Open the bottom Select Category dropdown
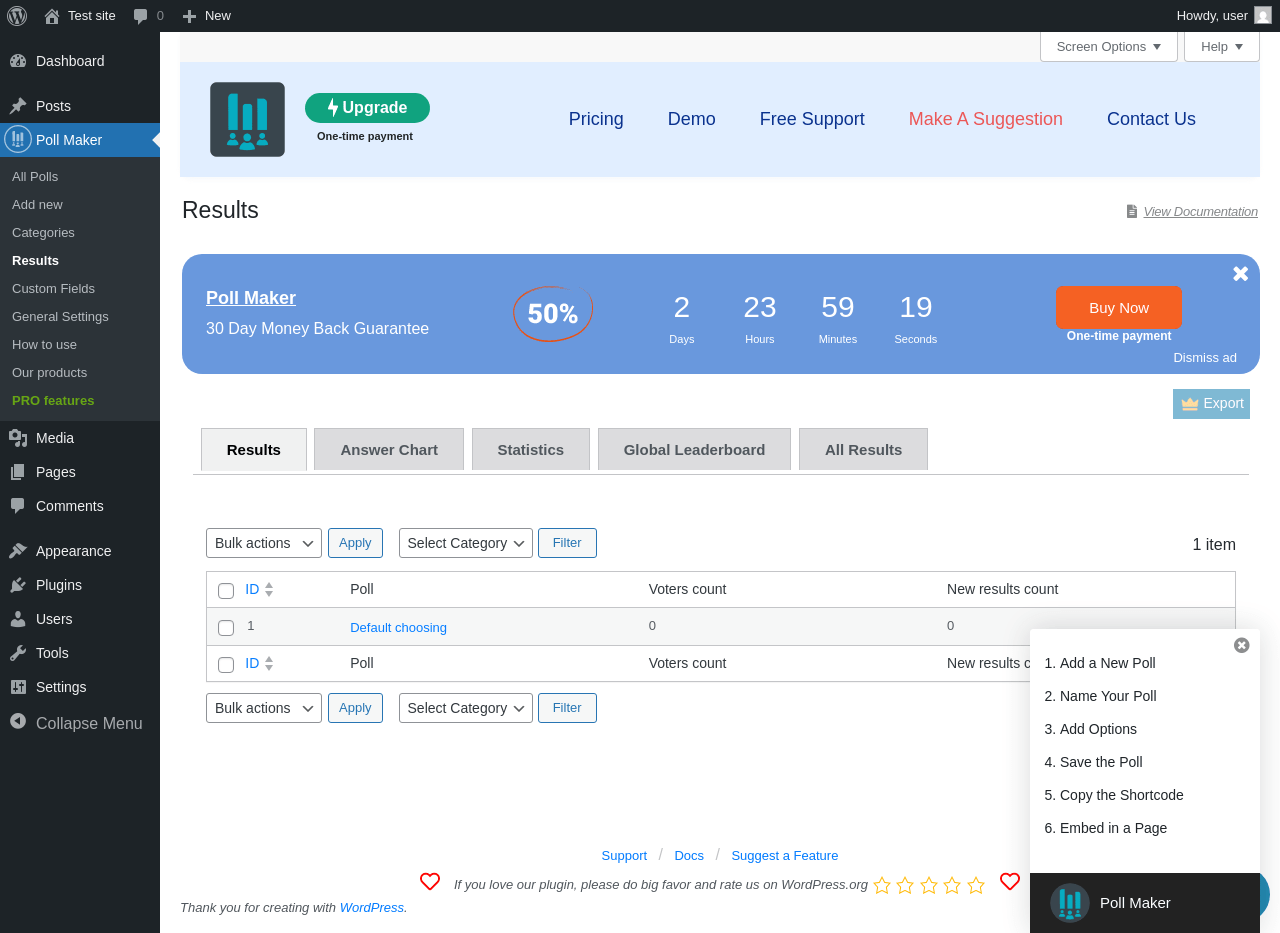 point(466,708)
